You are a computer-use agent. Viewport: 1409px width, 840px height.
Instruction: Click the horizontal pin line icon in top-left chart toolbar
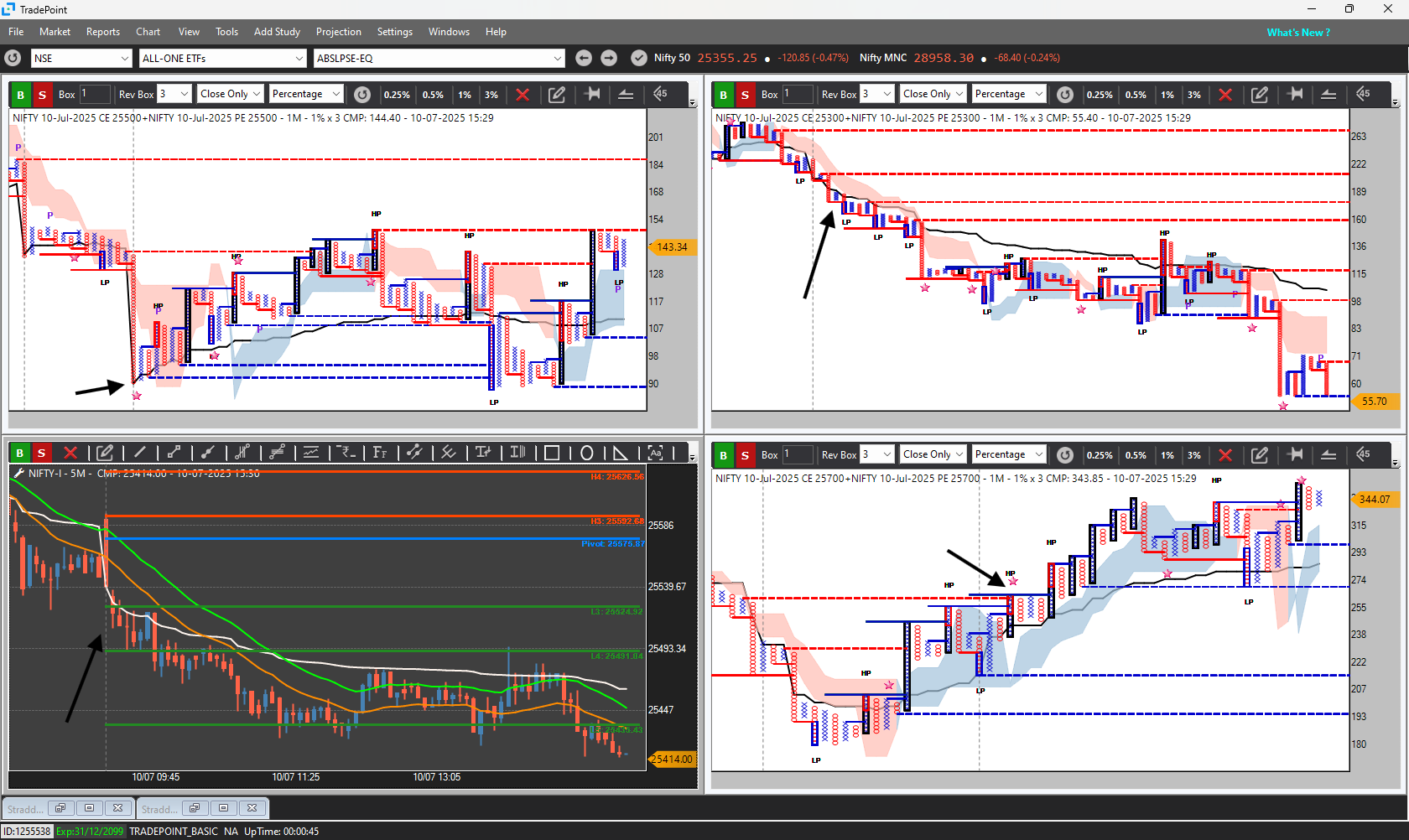592,94
